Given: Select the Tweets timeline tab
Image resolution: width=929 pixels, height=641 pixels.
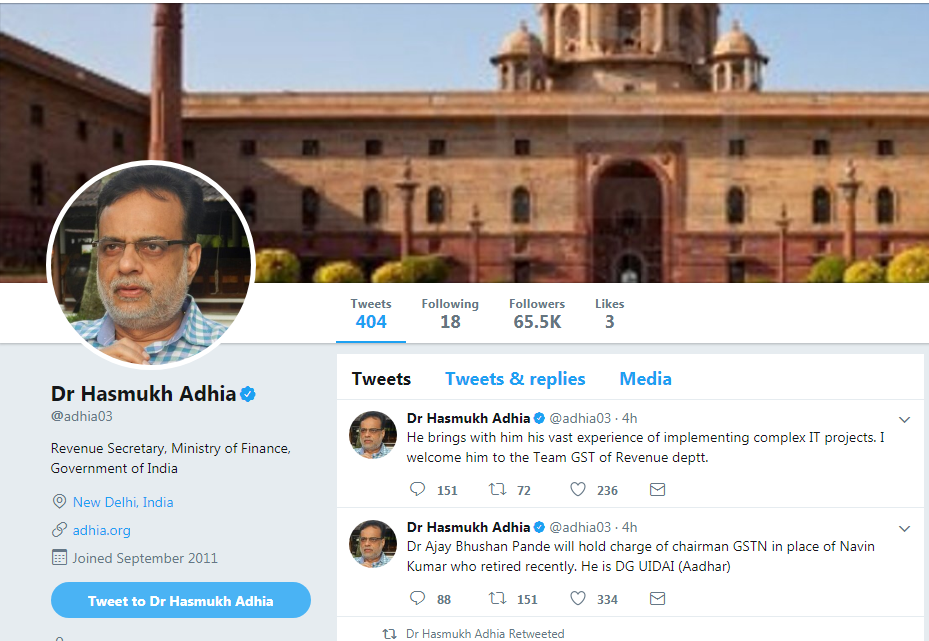Looking at the screenshot, I should click(x=381, y=379).
